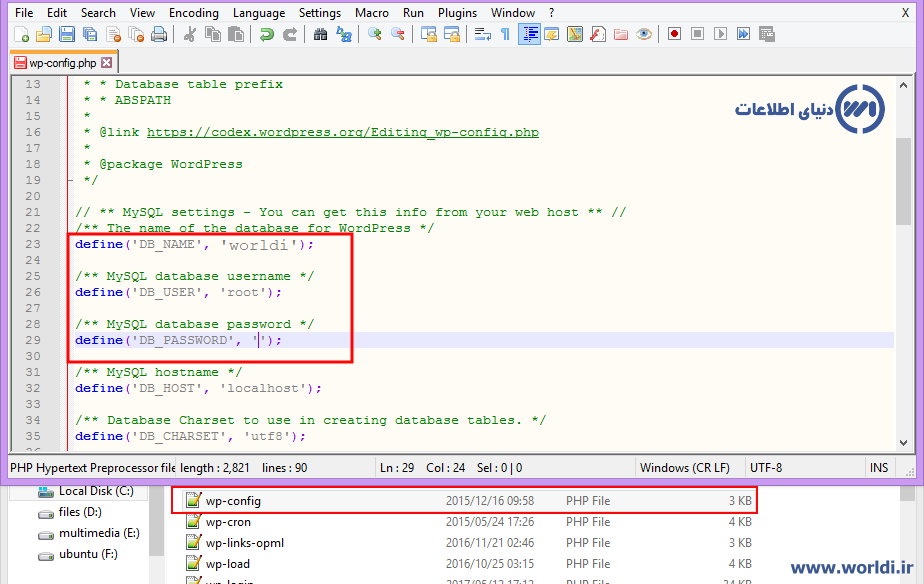Start macro recording with red dot icon
This screenshot has width=924, height=584.
pos(674,34)
